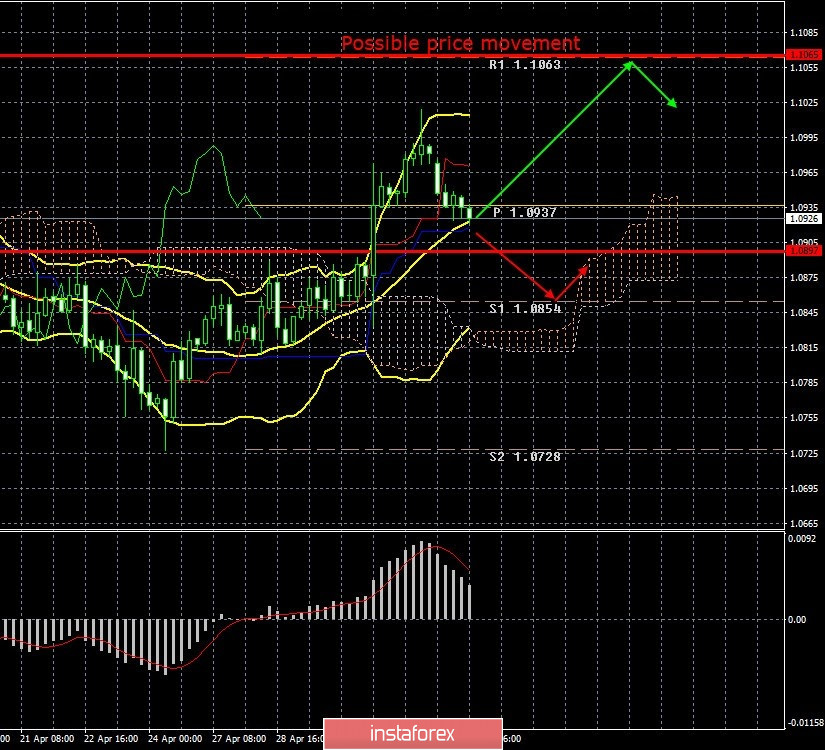Click the 1.0995 price axis value

[804, 138]
